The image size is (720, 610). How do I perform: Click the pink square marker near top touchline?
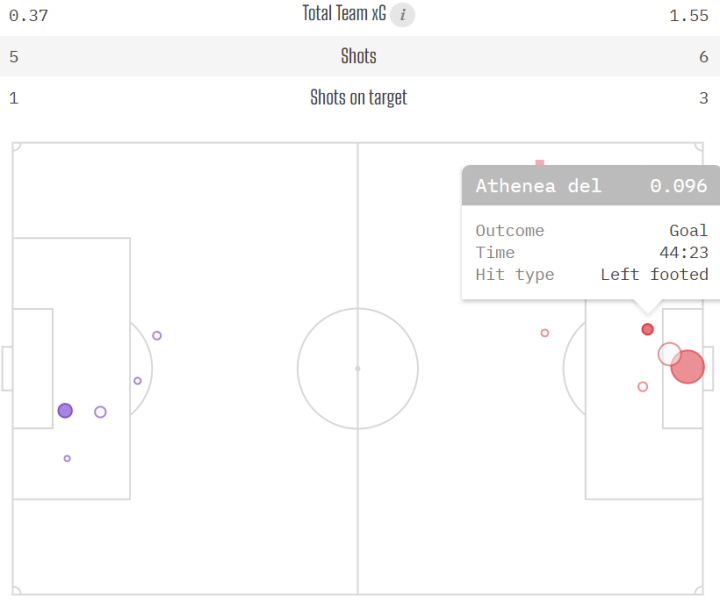540,162
